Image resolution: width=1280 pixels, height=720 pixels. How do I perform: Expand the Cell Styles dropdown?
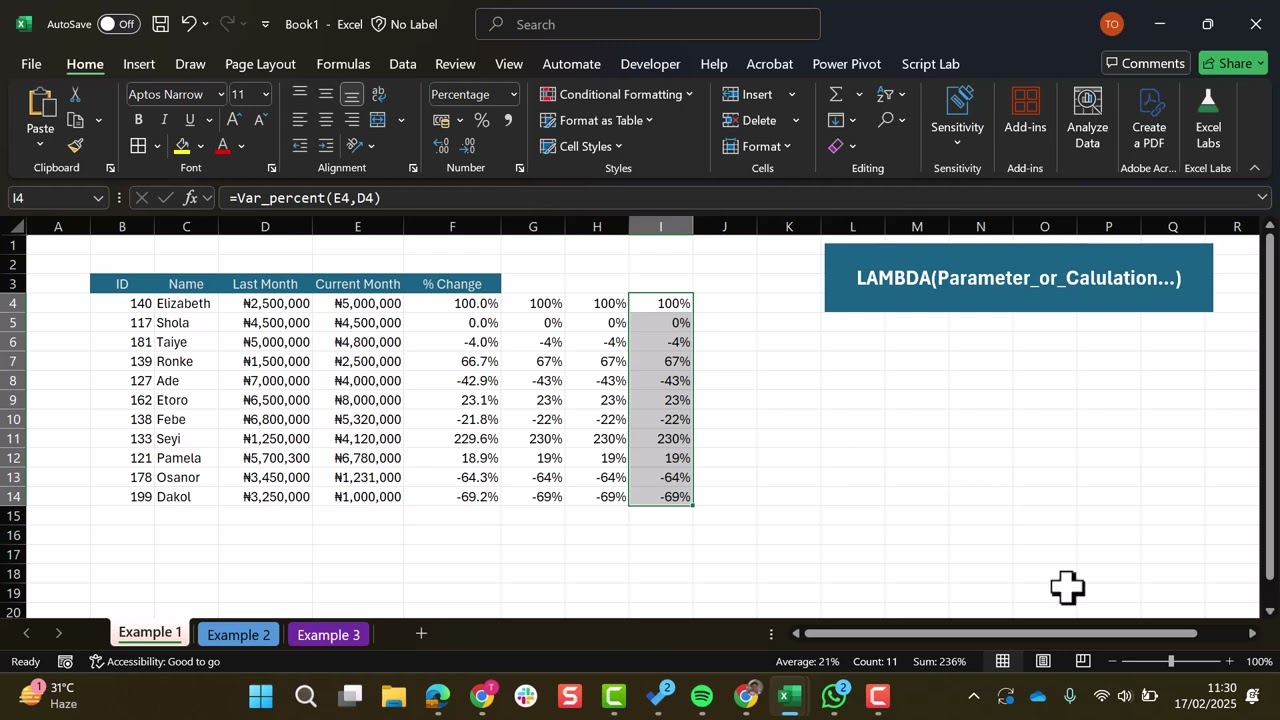tap(580, 146)
